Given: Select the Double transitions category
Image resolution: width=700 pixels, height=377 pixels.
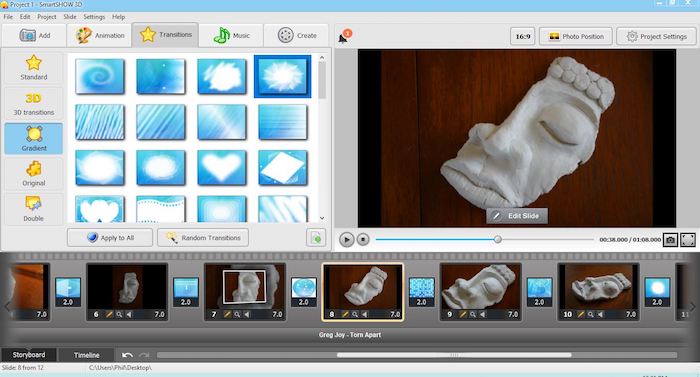Looking at the screenshot, I should coord(33,209).
